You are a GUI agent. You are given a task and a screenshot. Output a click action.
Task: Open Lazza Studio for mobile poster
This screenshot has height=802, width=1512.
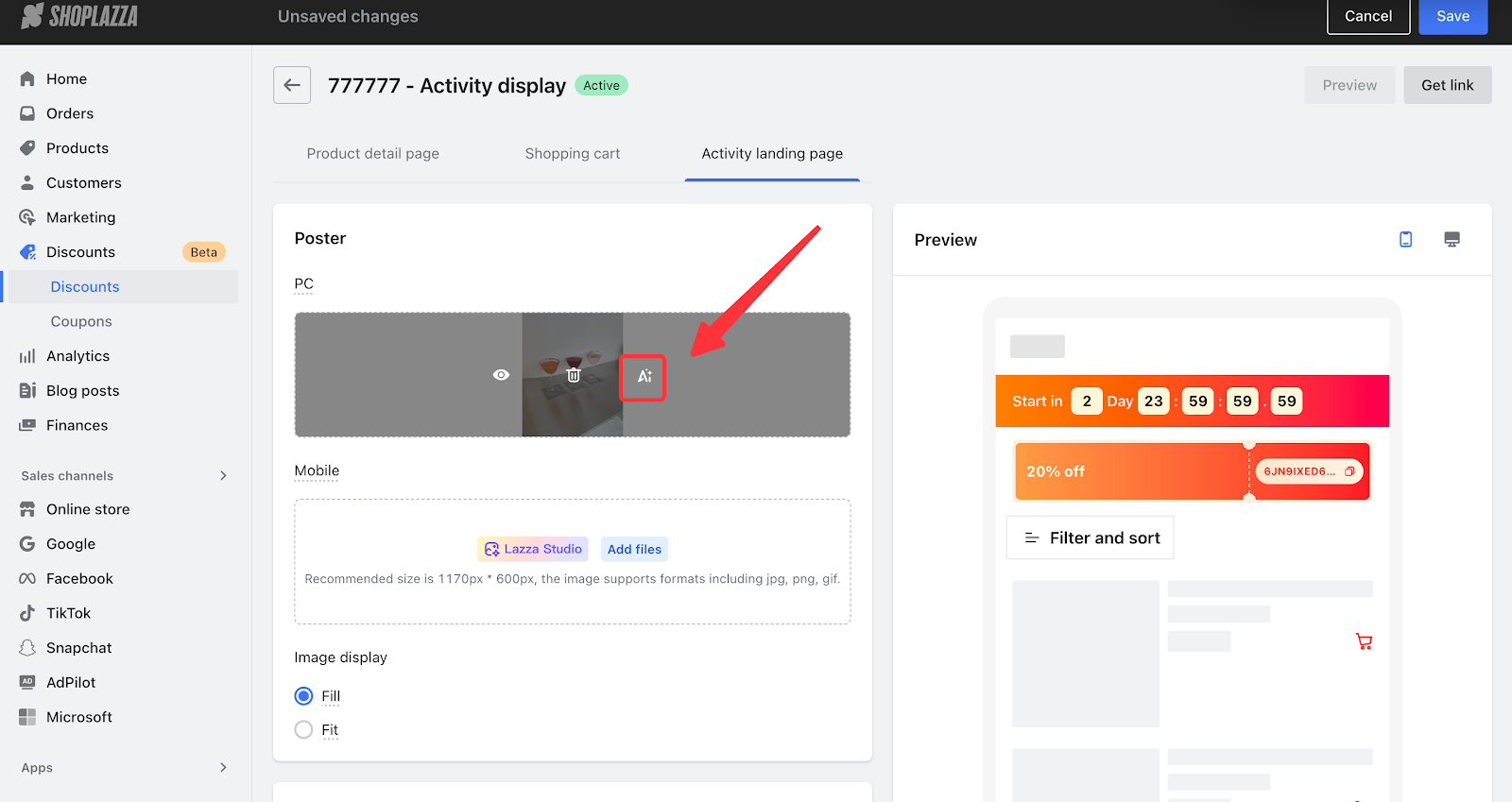coord(533,549)
